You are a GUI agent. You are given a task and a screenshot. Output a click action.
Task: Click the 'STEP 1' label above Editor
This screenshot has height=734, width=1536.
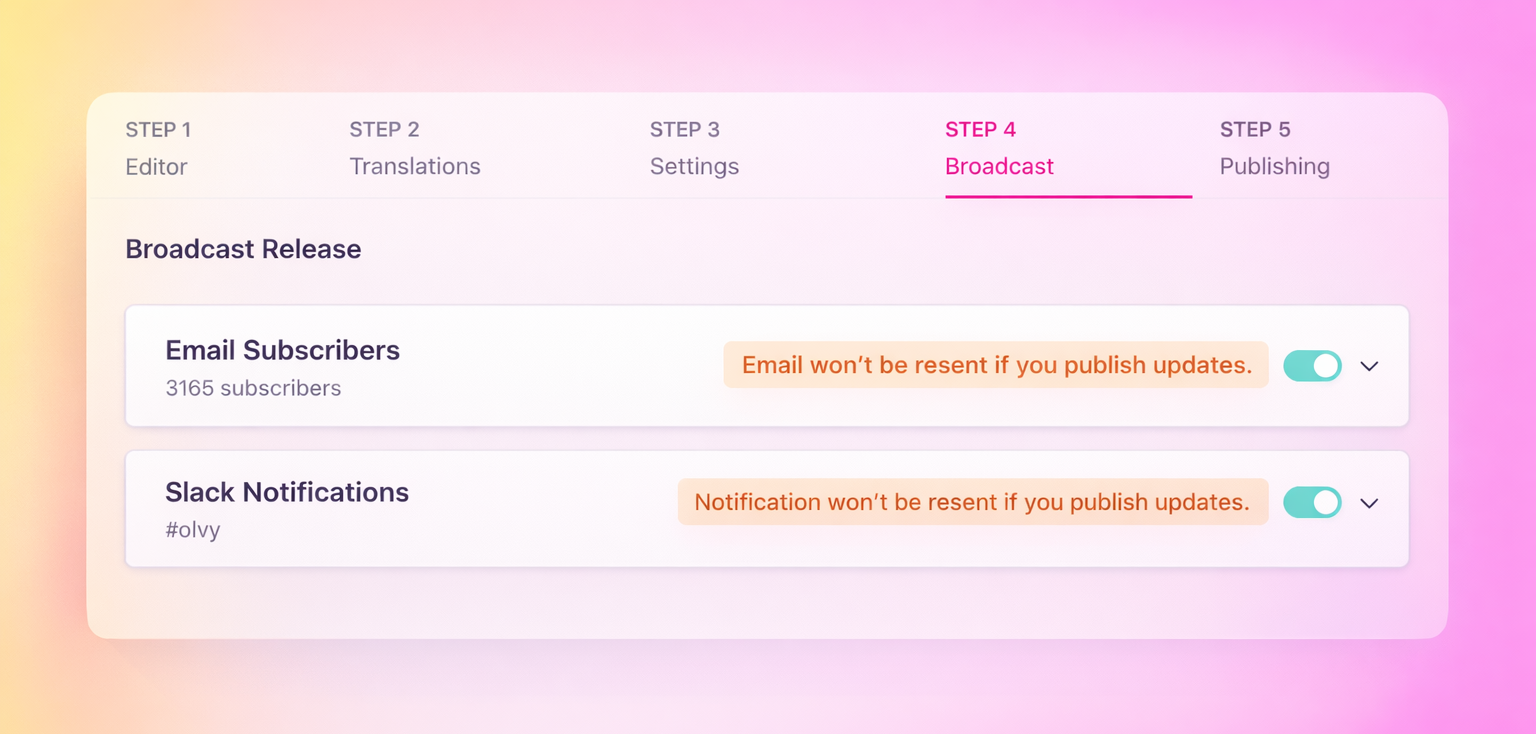point(158,129)
